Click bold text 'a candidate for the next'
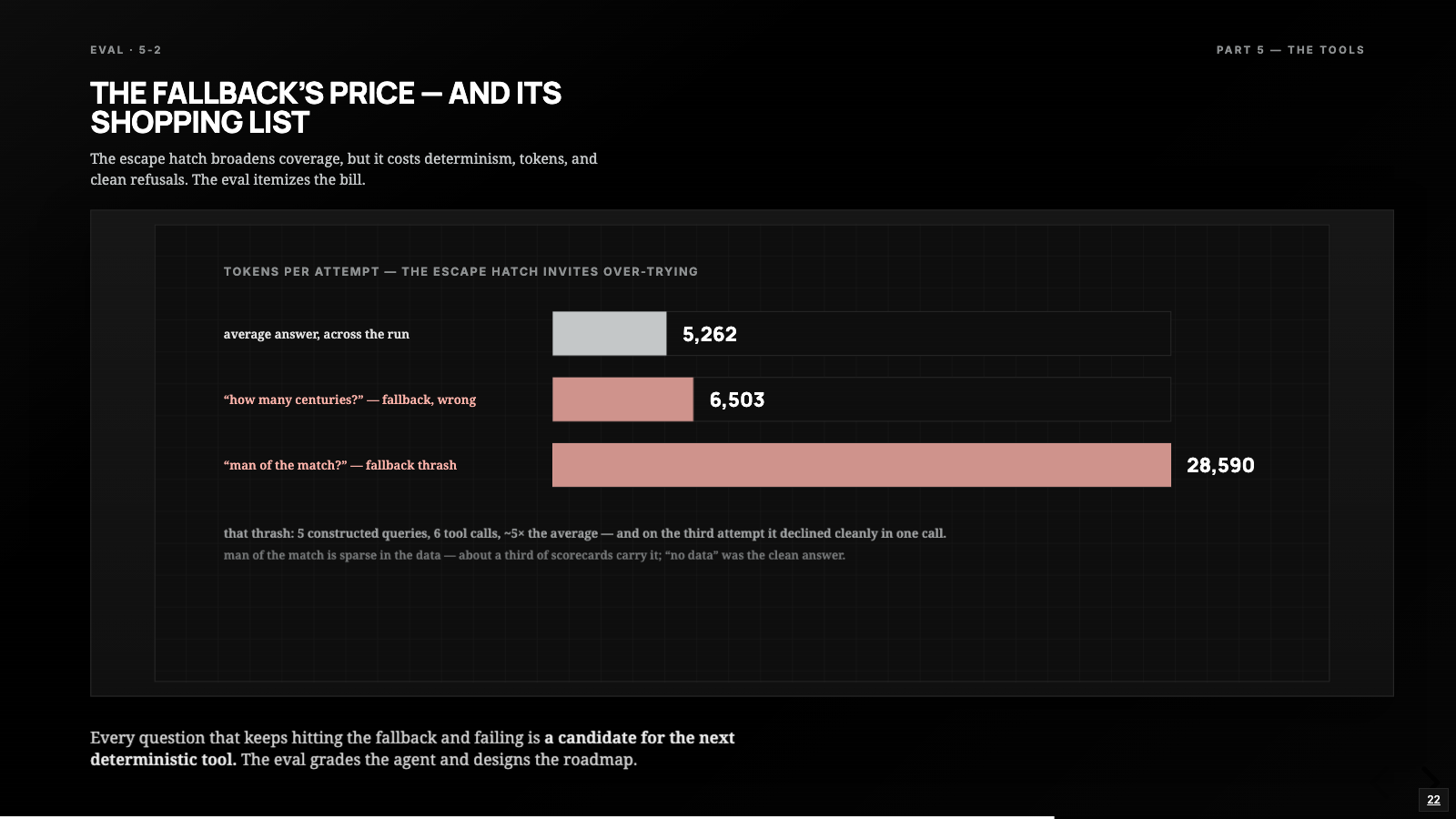Screen dimensions: 1456x819 pos(640,738)
